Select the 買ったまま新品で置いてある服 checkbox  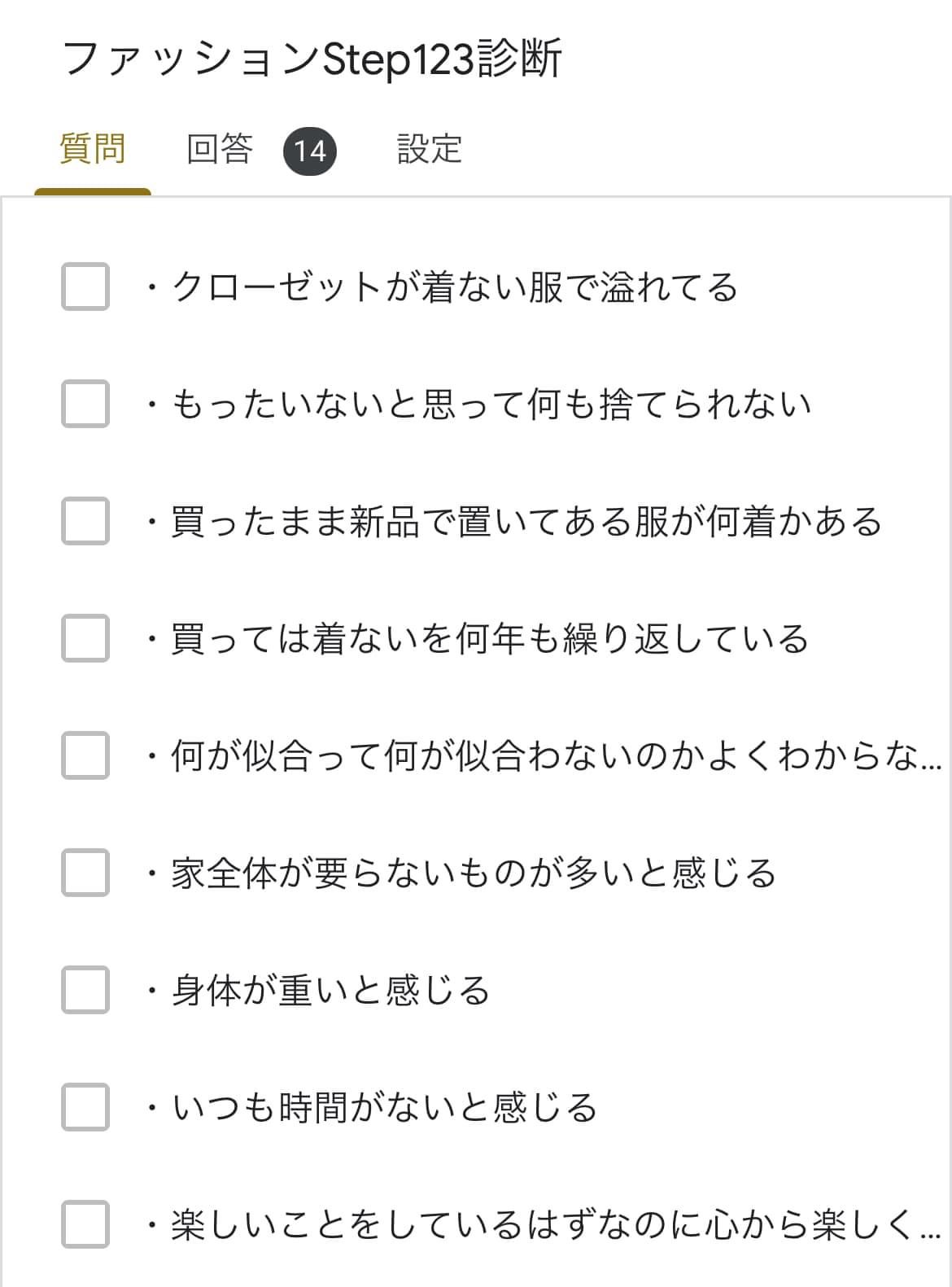click(85, 521)
